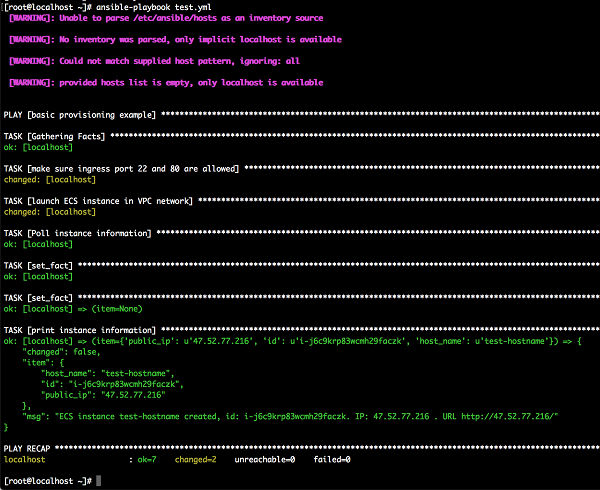Click the '"msg": "ECS instance test-hostname created' text
Image resolution: width=600 pixels, height=490 pixels.
(121, 416)
